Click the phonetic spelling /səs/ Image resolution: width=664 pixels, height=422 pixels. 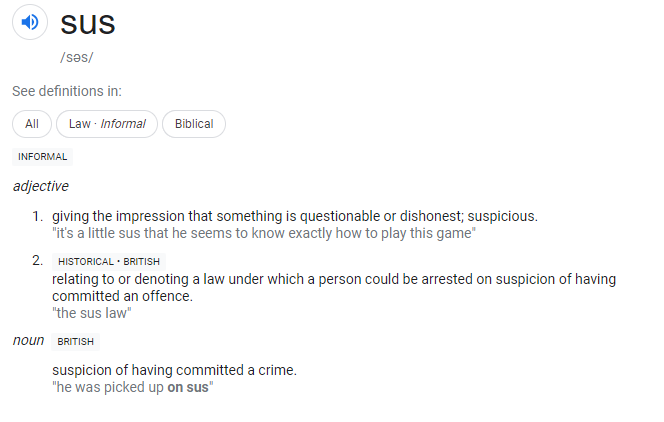point(77,57)
